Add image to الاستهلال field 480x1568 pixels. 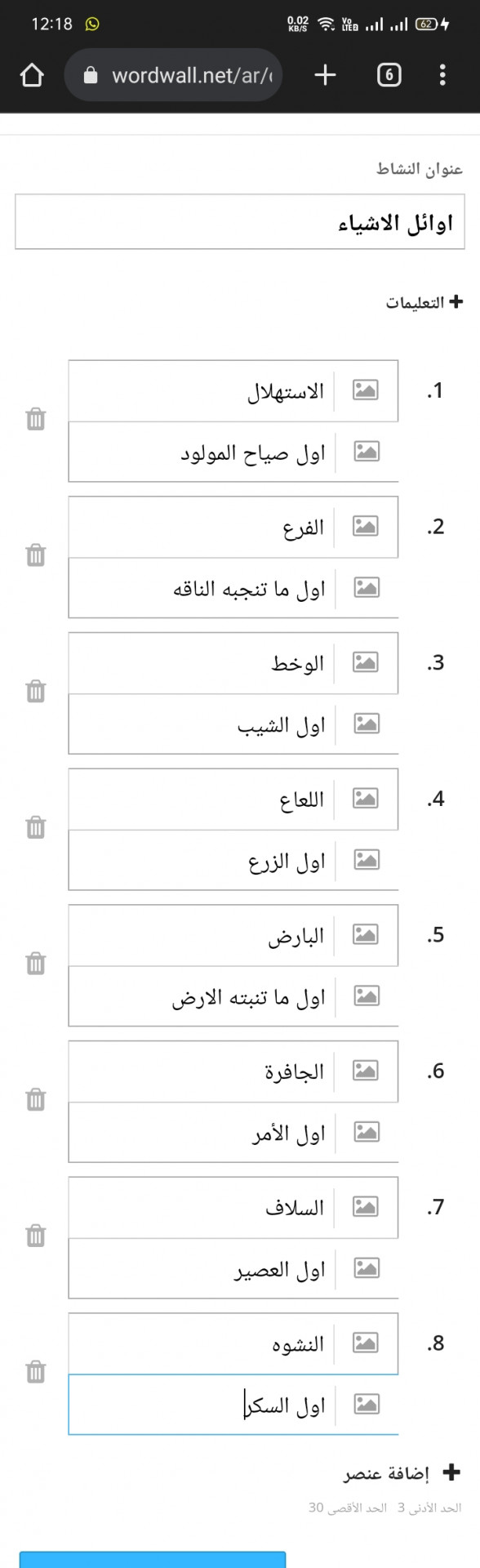(366, 390)
